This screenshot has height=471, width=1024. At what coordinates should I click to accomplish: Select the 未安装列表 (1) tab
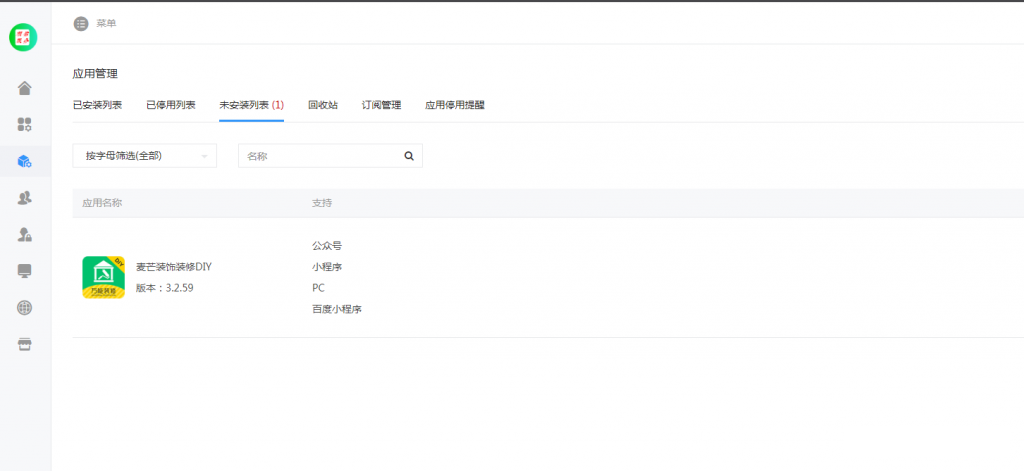coord(251,105)
